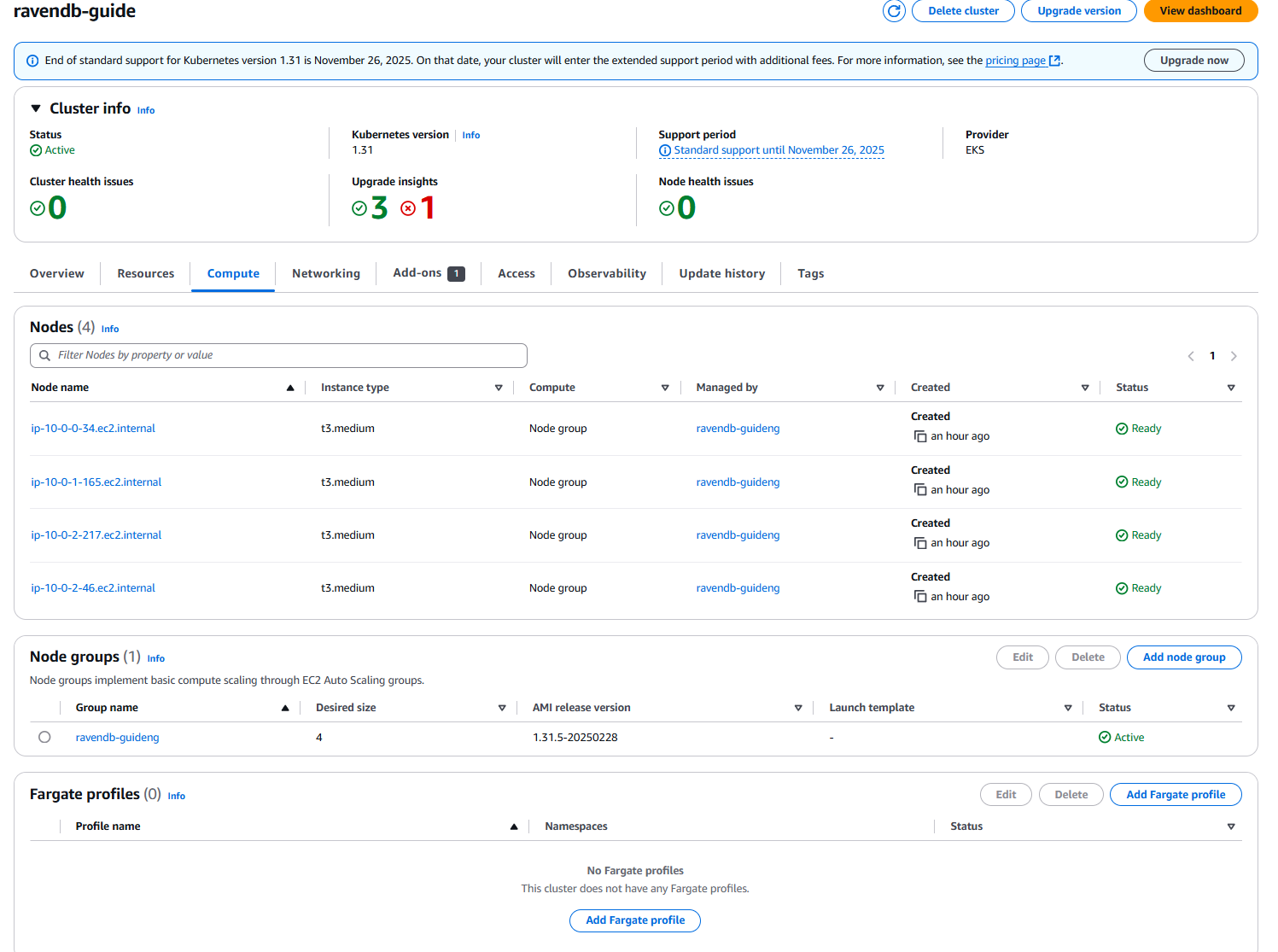Sort node groups by AMI release version
The image size is (1278, 952).
point(798,708)
